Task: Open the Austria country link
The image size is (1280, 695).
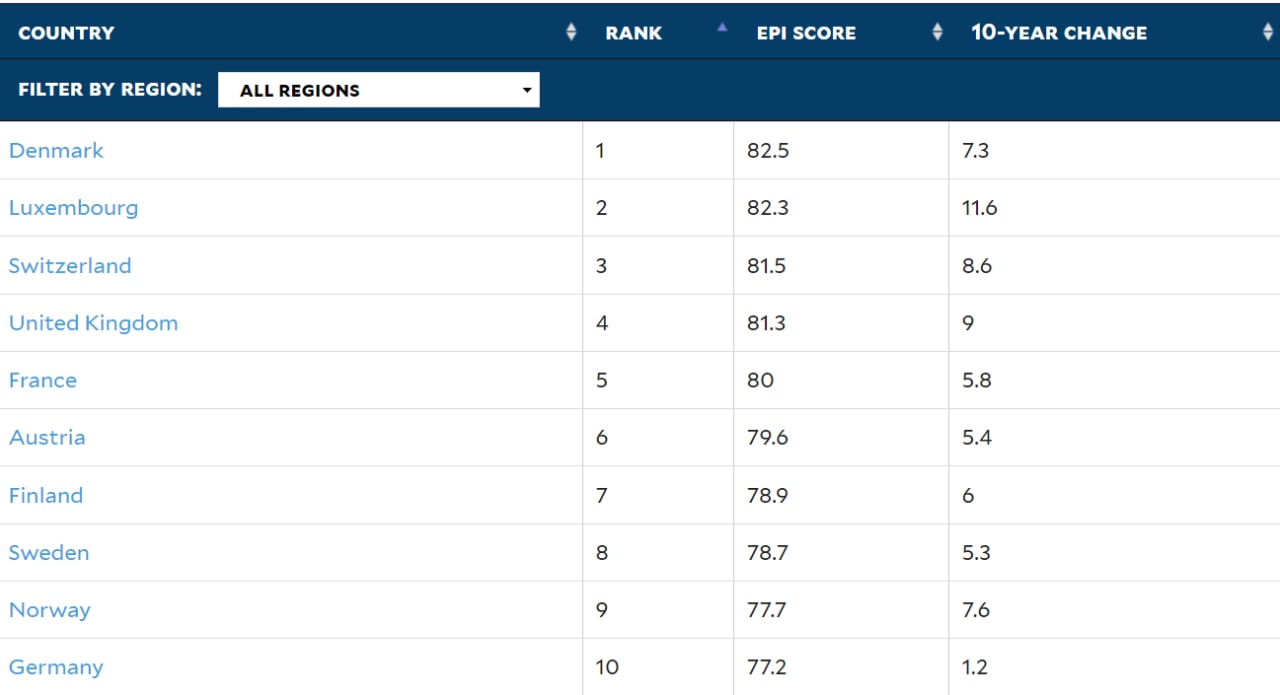Action: (47, 437)
